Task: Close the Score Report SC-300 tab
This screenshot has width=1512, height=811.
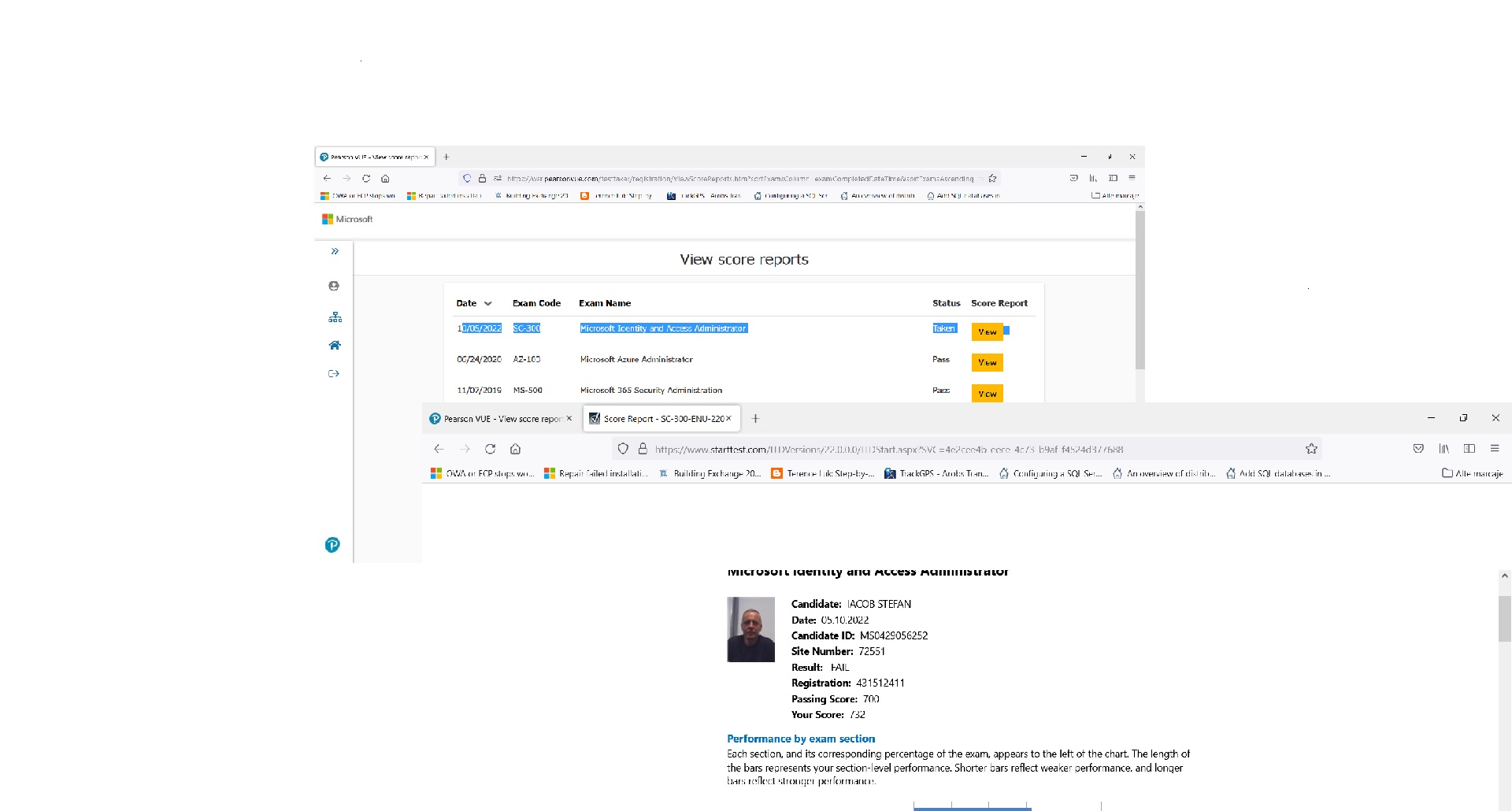Action: click(728, 419)
